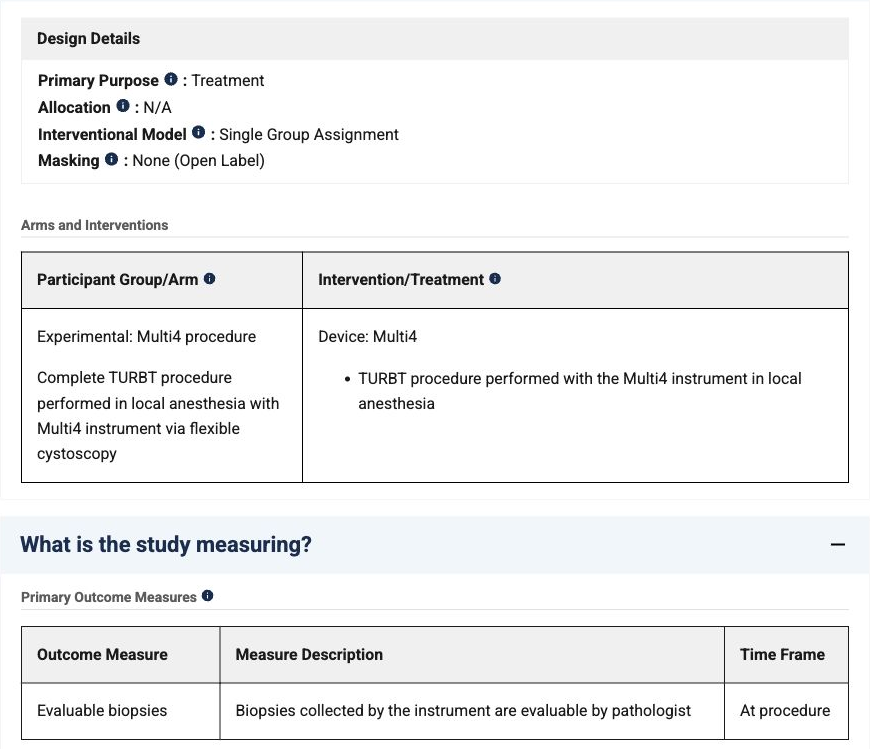Click the Outcome Measure column header
870x749 pixels.
click(102, 655)
